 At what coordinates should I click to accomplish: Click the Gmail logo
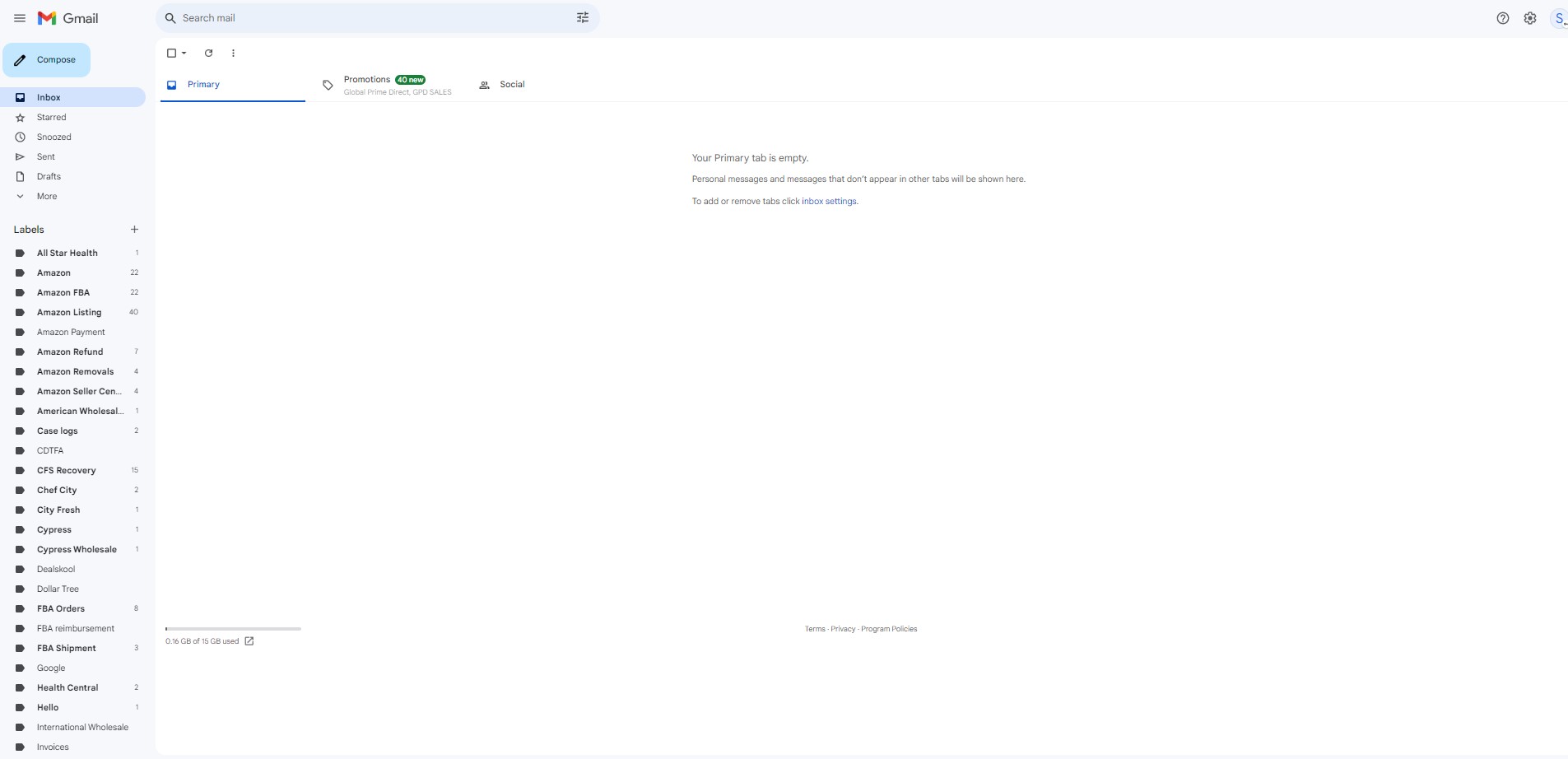tap(68, 18)
